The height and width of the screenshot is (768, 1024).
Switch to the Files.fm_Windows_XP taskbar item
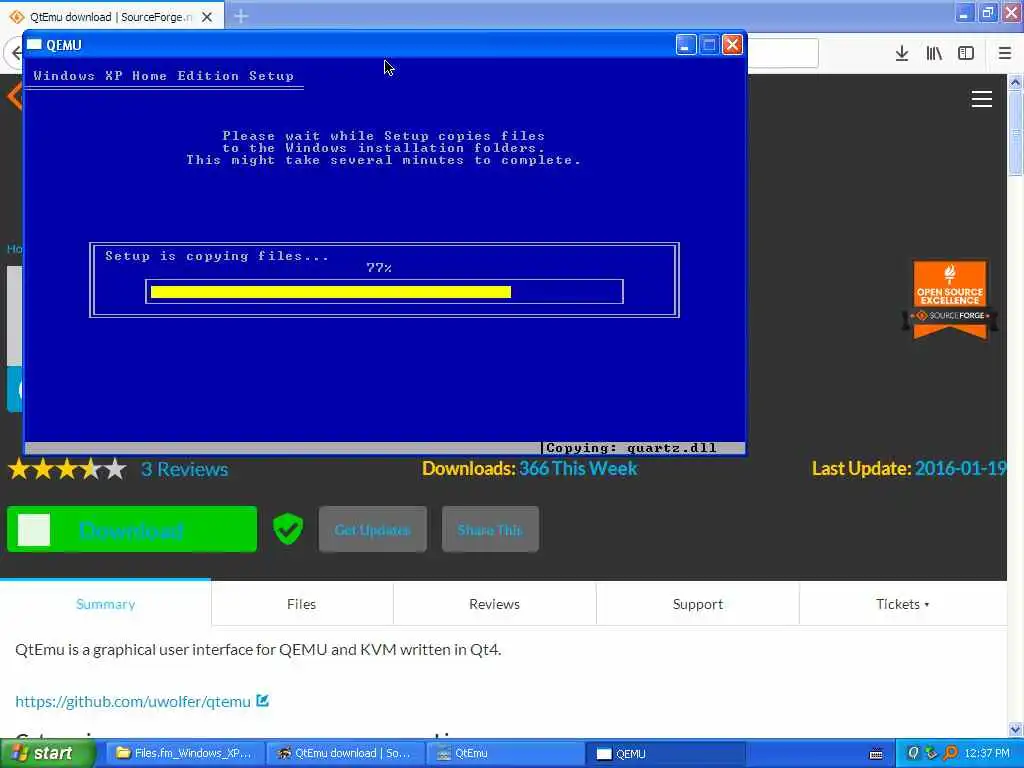[x=185, y=753]
